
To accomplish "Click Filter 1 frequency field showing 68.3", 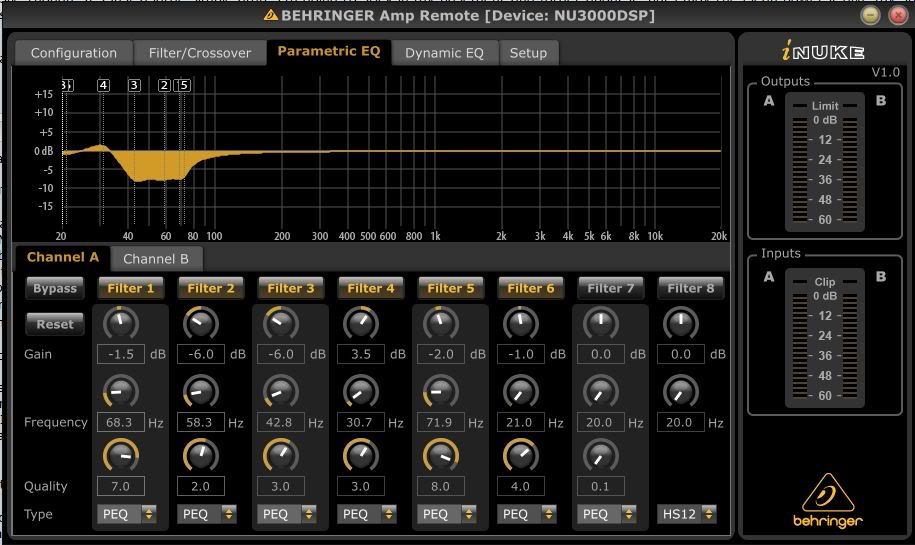I will coord(121,422).
